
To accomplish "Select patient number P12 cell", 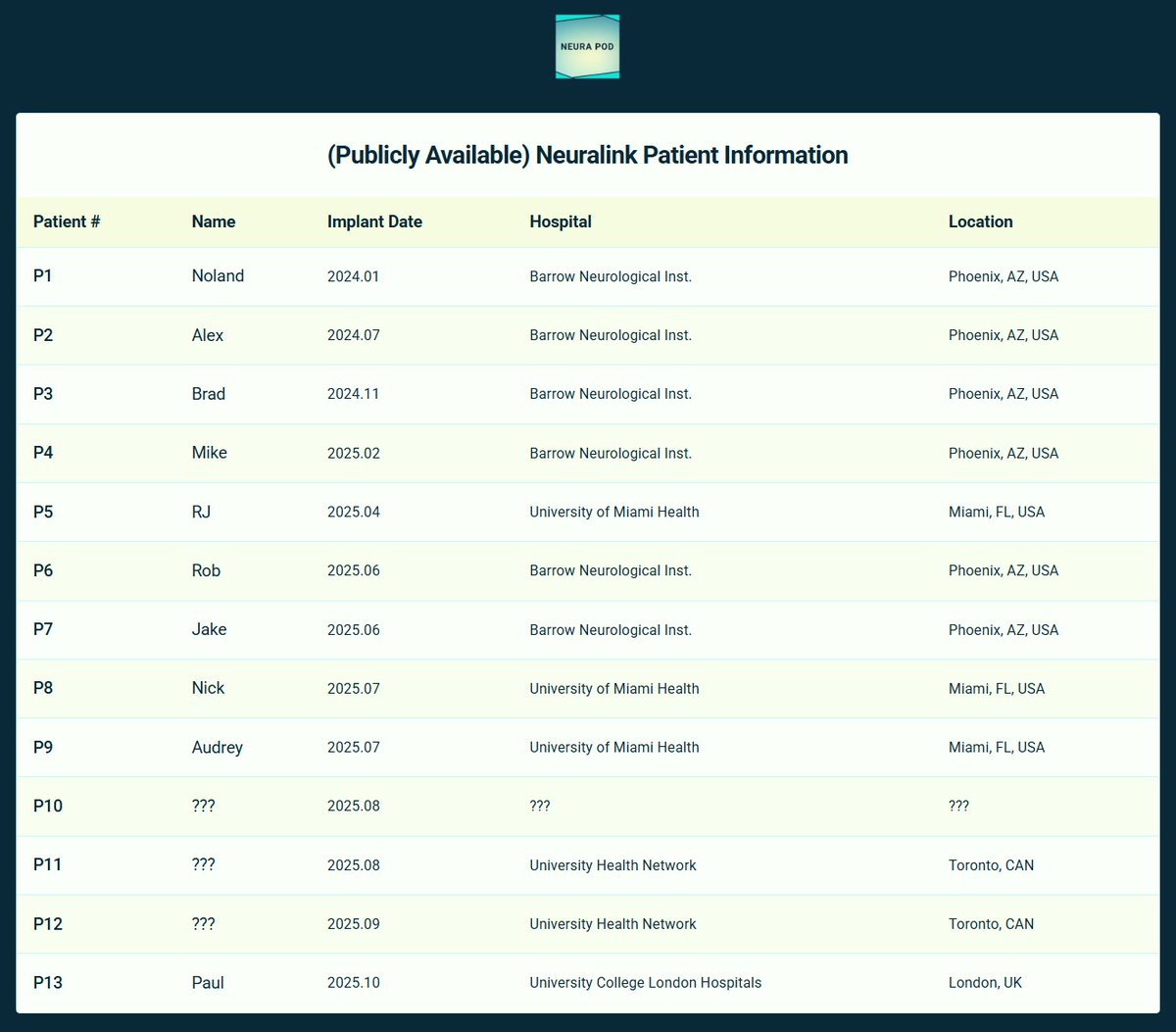I will tap(48, 923).
